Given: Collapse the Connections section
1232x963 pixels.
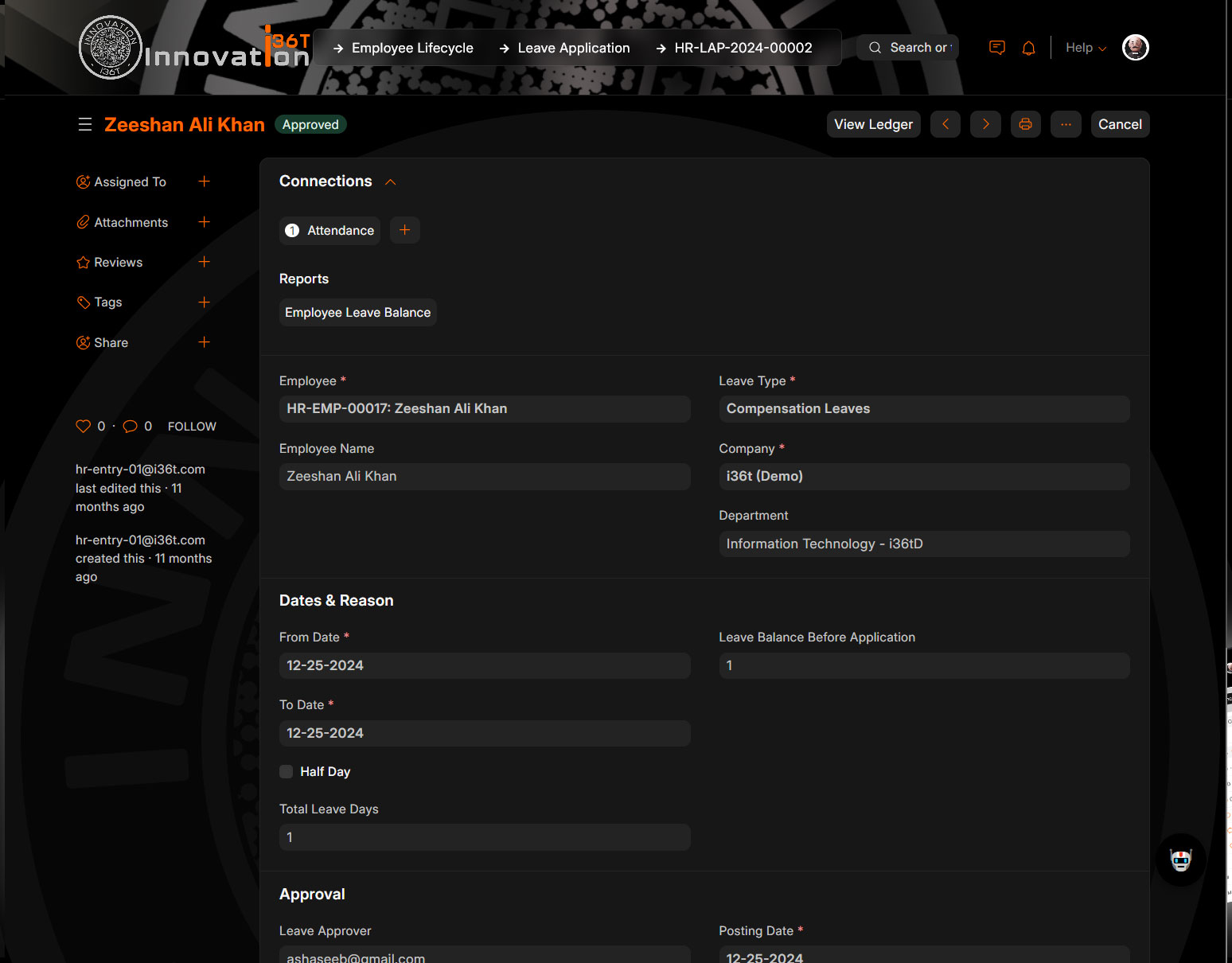Looking at the screenshot, I should pyautogui.click(x=390, y=181).
